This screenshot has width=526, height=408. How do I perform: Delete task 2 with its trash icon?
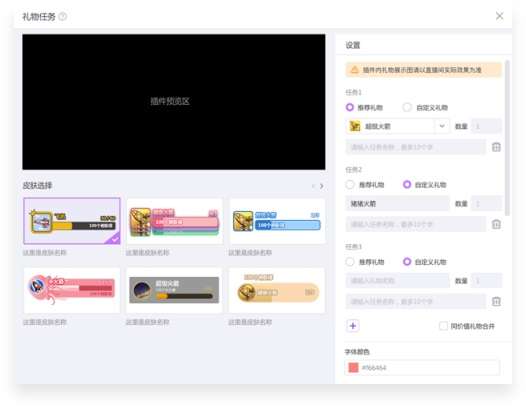coord(496,224)
